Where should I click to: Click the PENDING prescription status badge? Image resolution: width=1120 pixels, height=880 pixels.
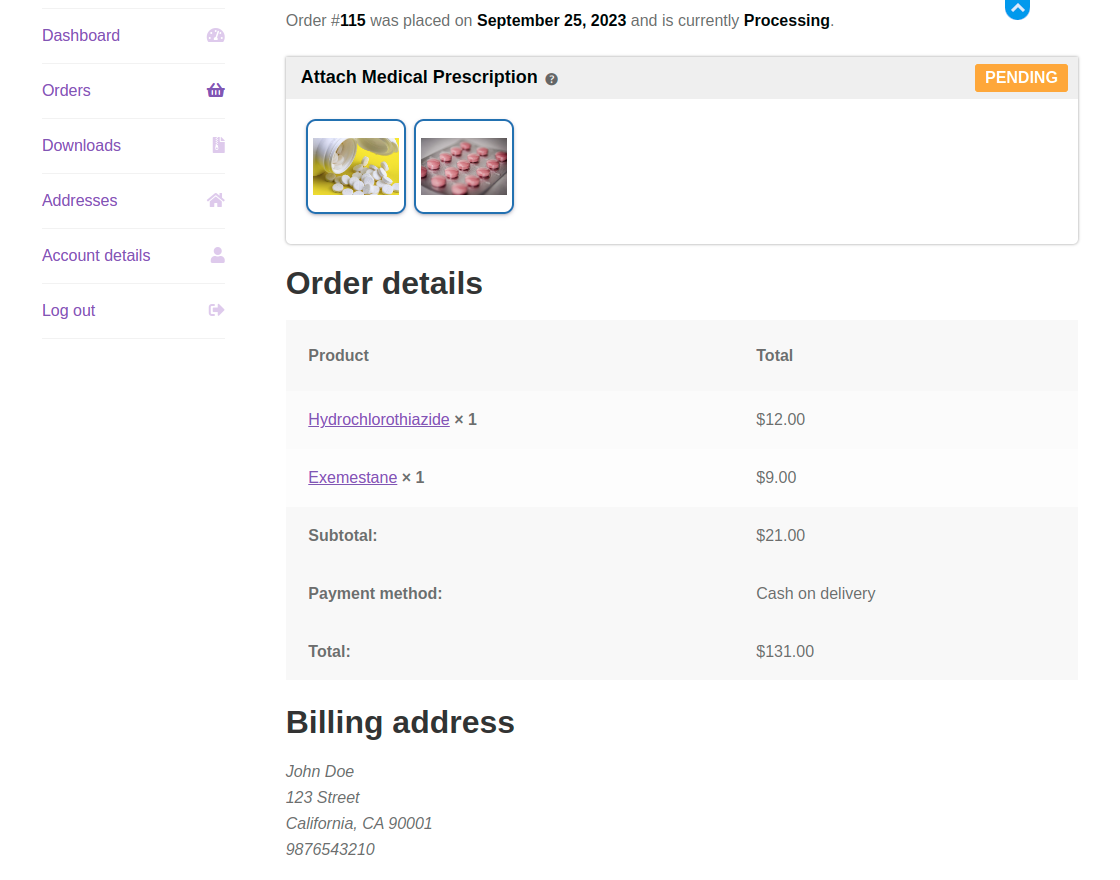click(1021, 77)
